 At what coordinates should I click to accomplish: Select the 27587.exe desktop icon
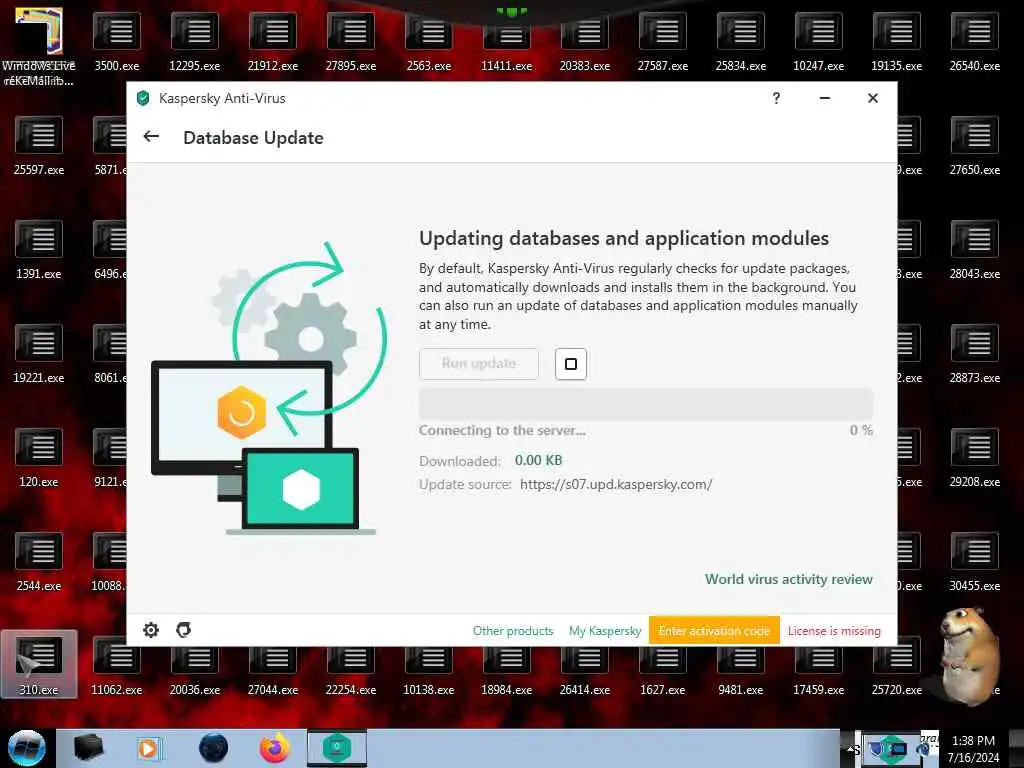point(663,43)
